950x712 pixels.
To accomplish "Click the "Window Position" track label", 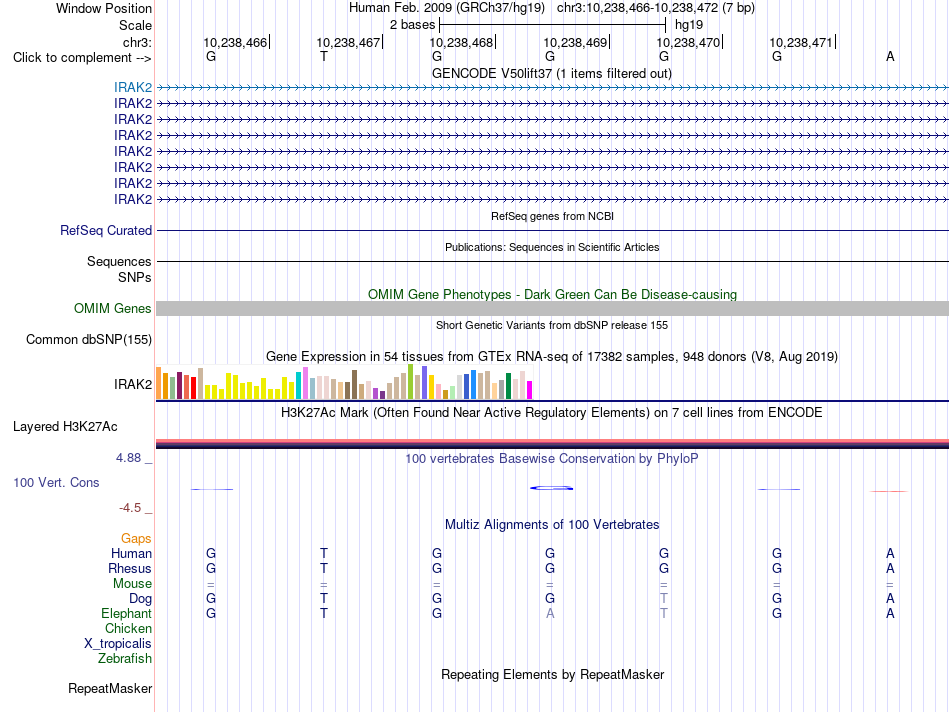I will tap(104, 8).
